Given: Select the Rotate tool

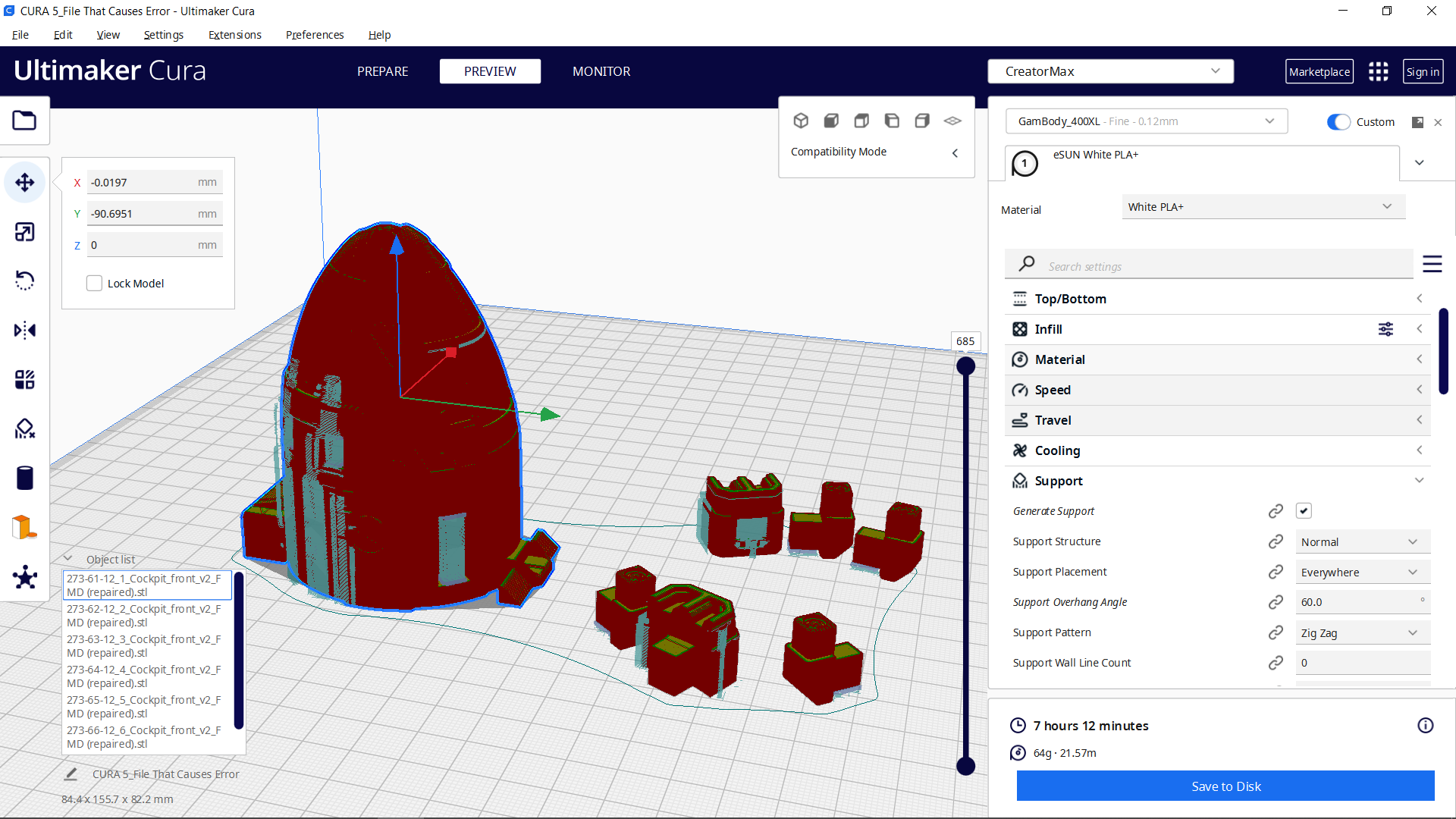Looking at the screenshot, I should 24,281.
